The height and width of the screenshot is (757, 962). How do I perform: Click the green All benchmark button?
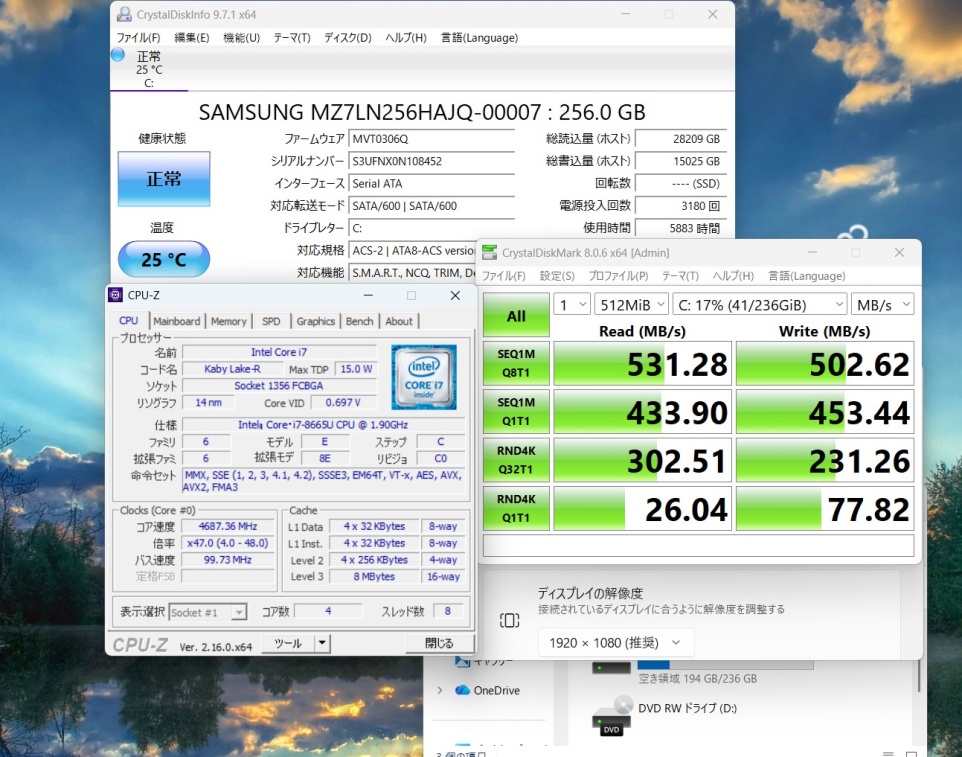pyautogui.click(x=515, y=316)
